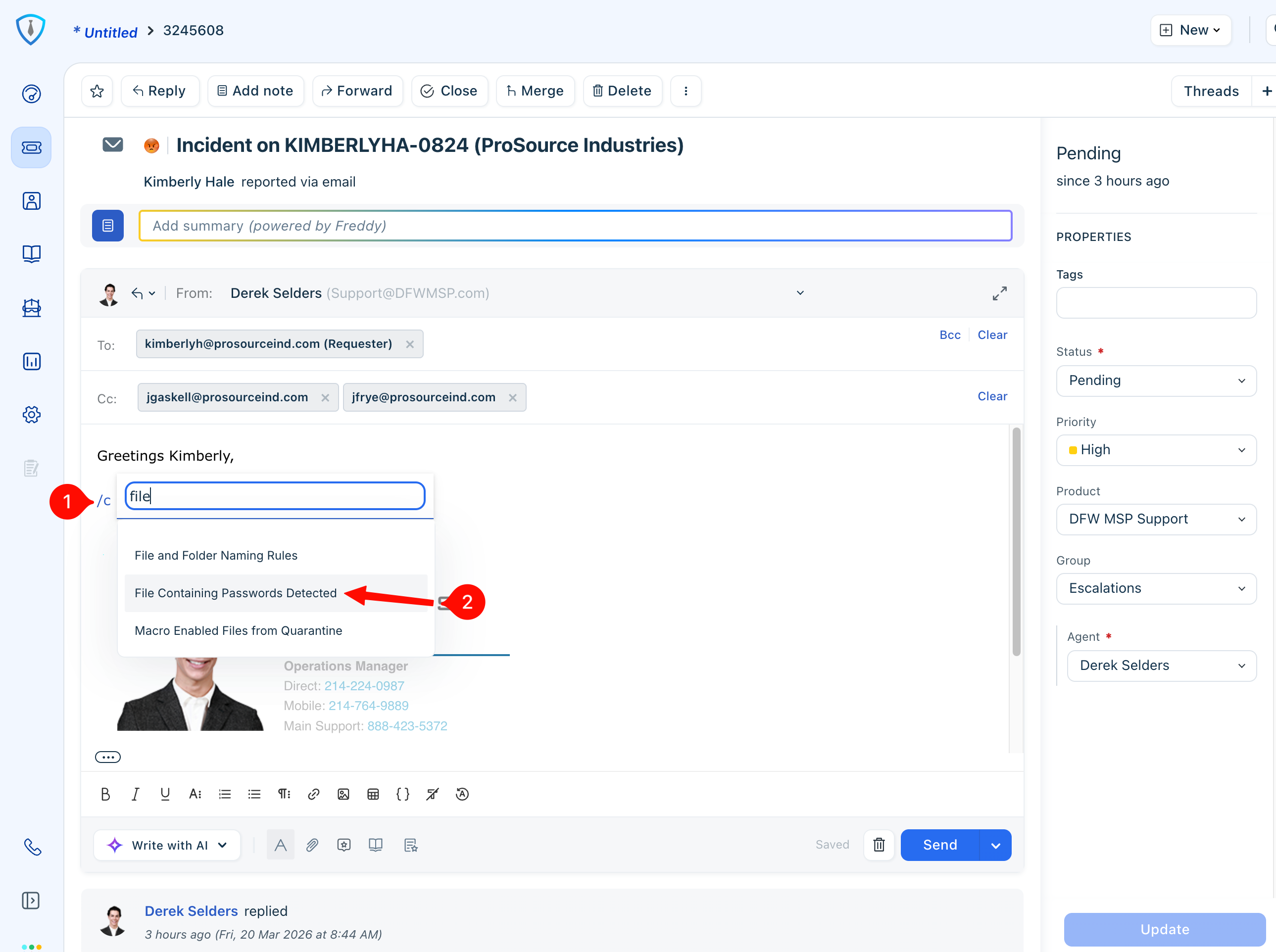Star this ticket with the star icon
This screenshot has width=1276, height=952.
(97, 91)
